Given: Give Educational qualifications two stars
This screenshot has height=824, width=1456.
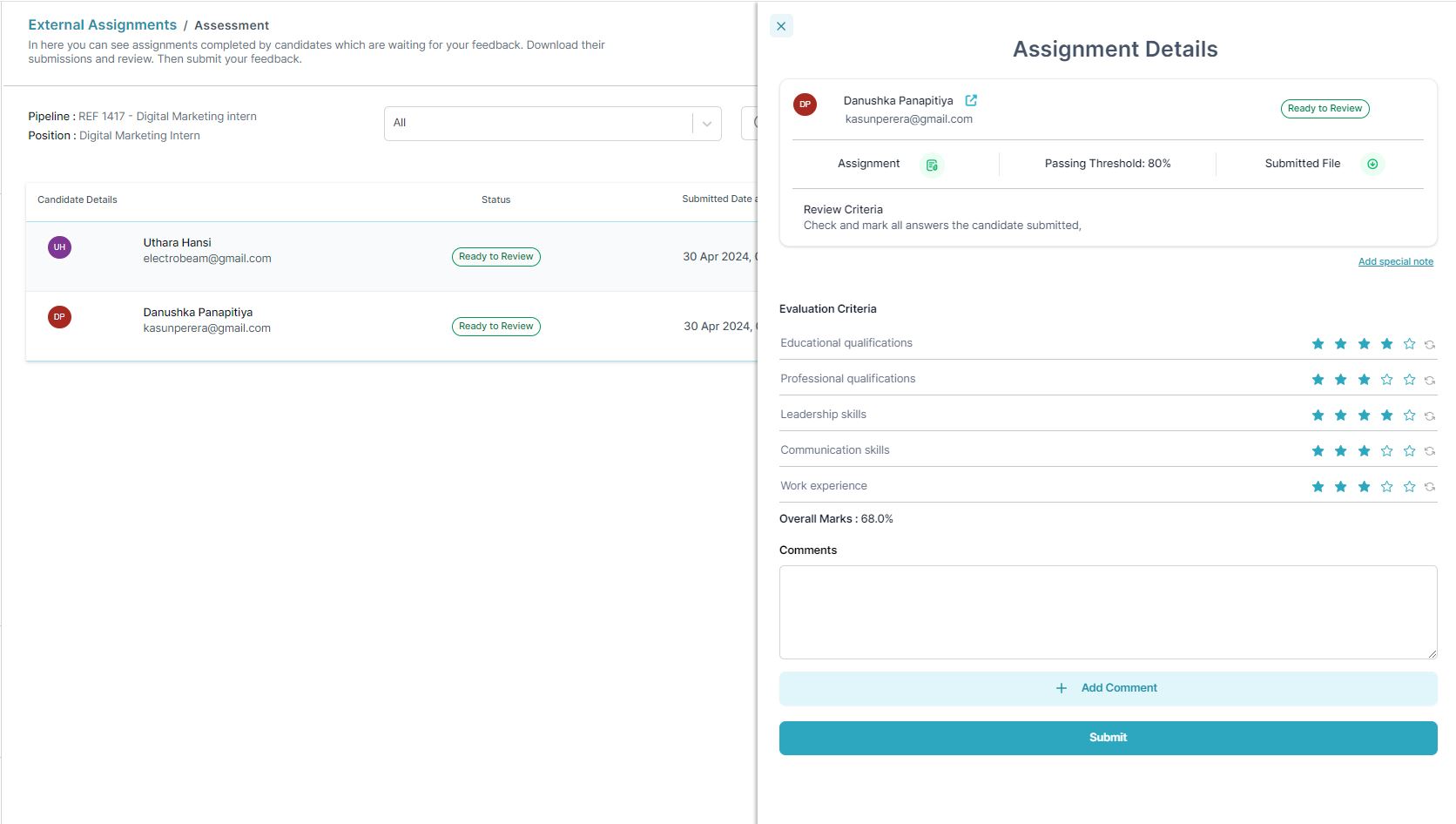Looking at the screenshot, I should click(x=1341, y=344).
